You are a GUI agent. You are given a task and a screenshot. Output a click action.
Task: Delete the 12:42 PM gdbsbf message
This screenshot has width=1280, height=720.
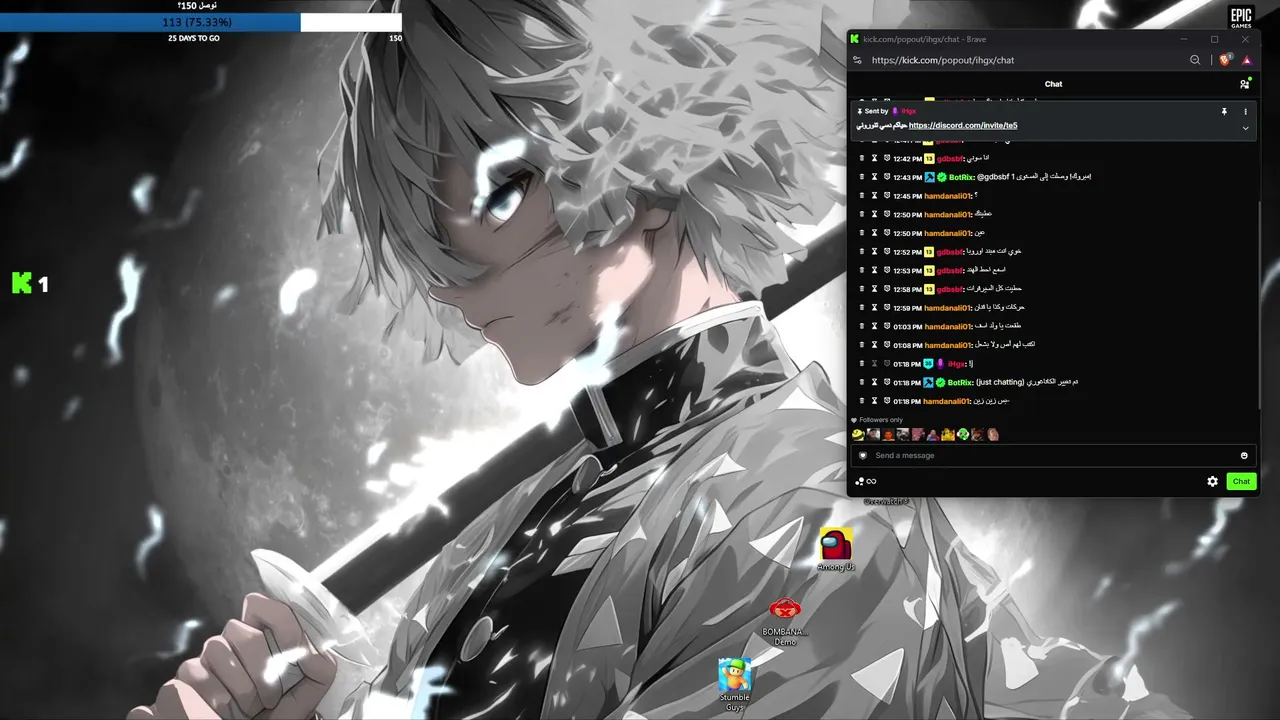862,158
